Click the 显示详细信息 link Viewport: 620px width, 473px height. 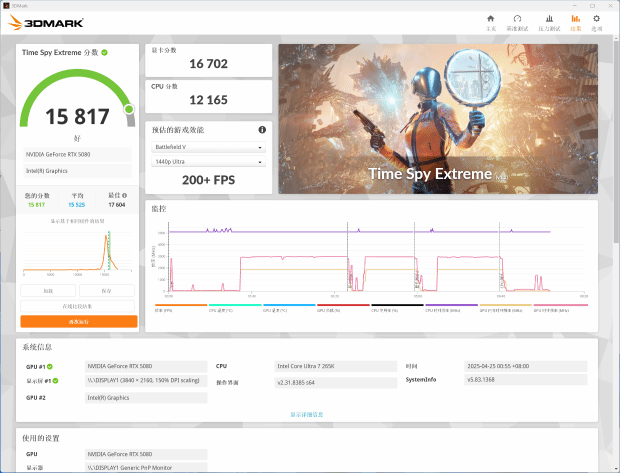[307, 414]
